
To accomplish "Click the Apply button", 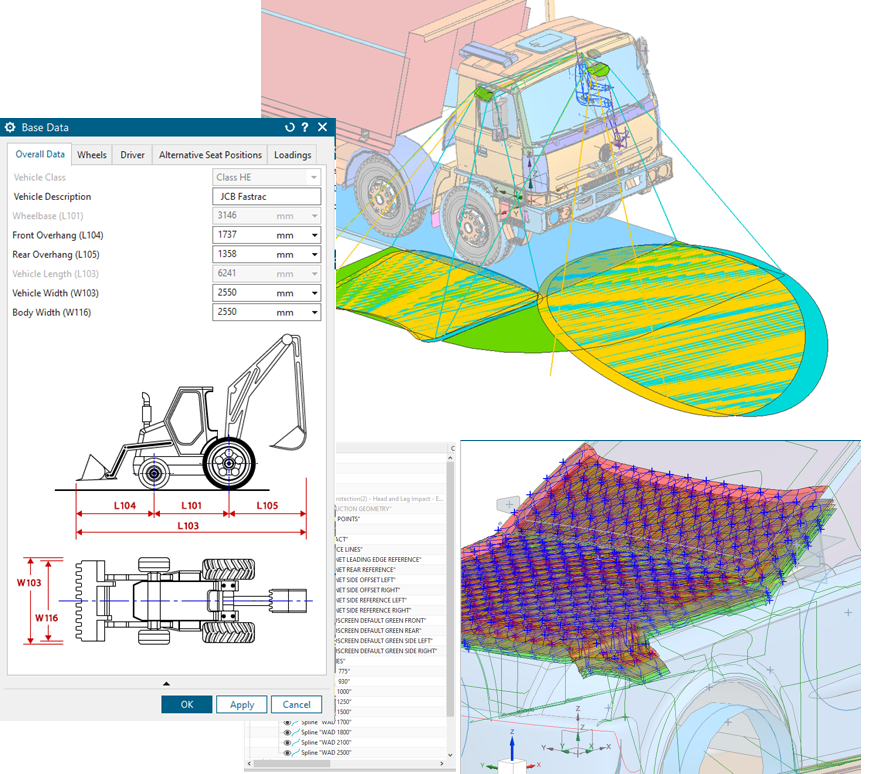I will click(x=241, y=704).
